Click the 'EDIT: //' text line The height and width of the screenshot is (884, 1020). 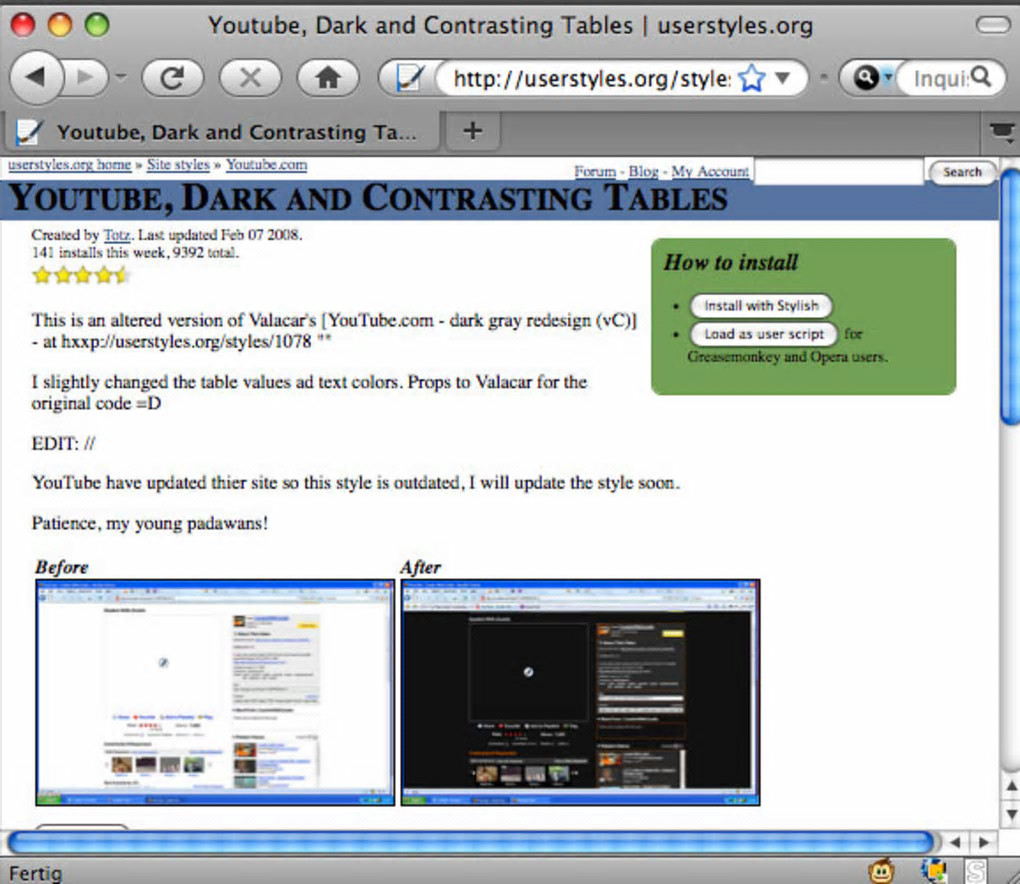pos(63,444)
